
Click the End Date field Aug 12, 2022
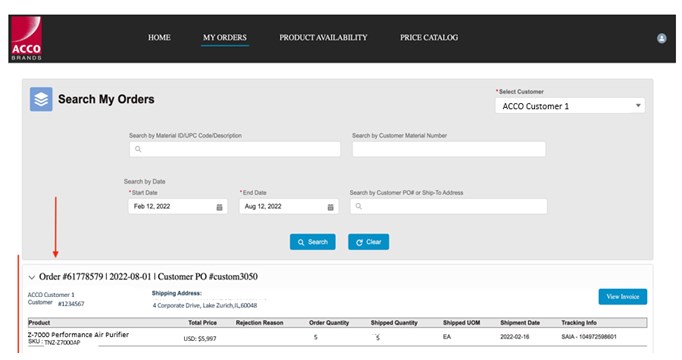tap(289, 207)
